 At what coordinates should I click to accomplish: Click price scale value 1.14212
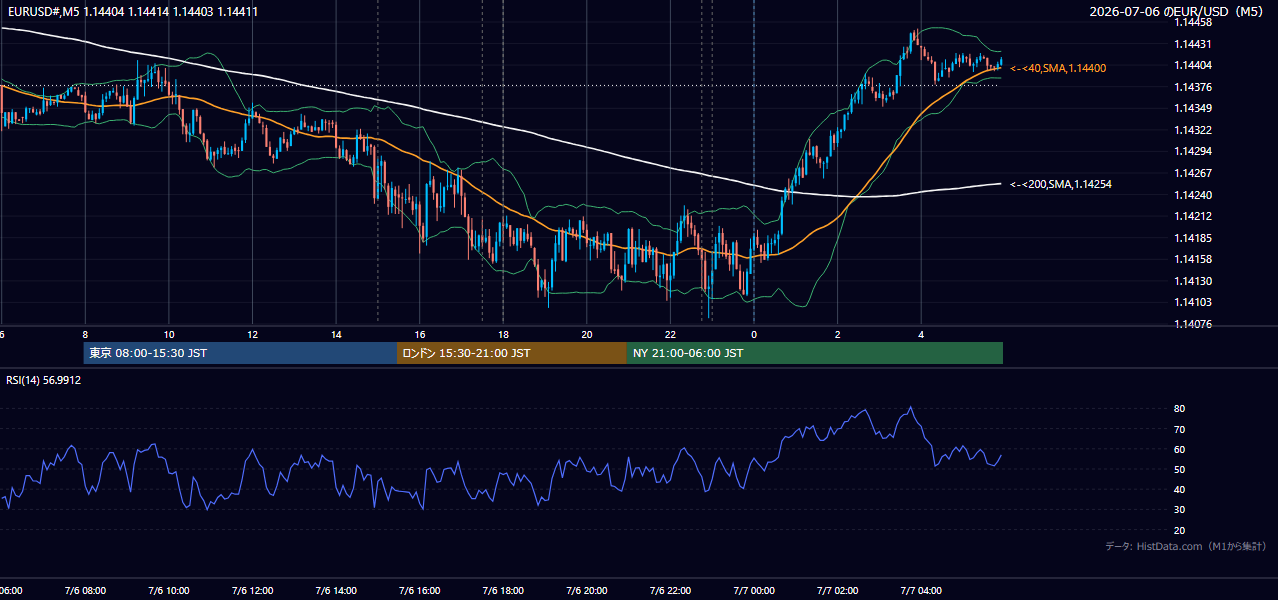(1192, 216)
